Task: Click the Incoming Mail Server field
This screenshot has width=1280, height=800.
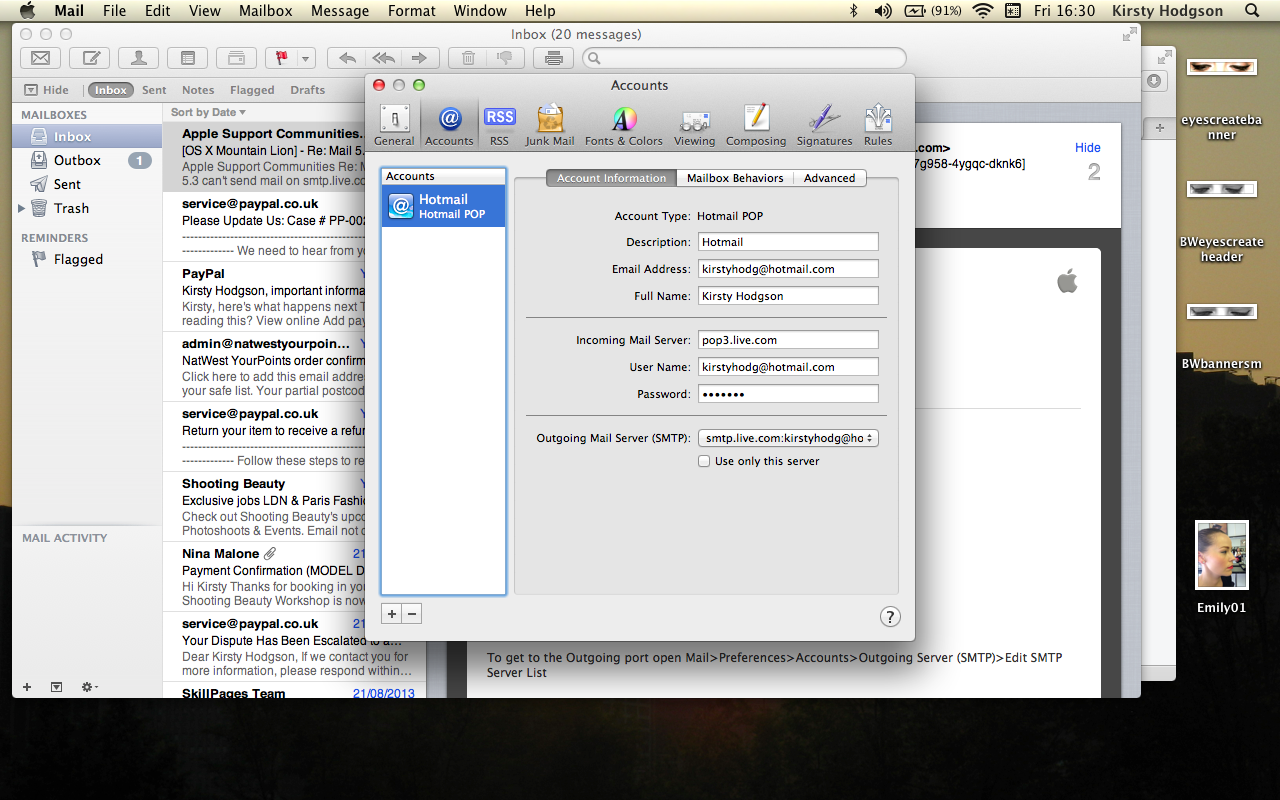Action: click(787, 340)
